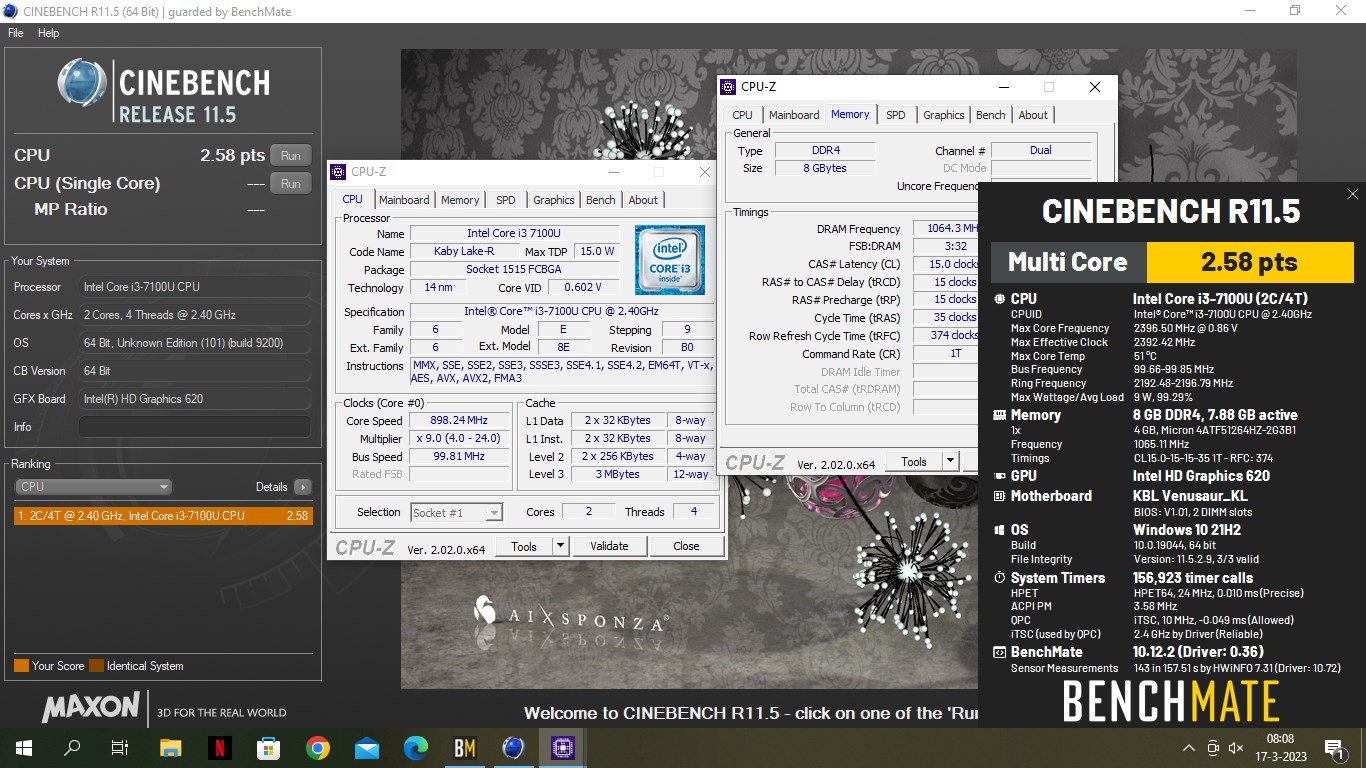
Task: Run the CPU (Single Core) benchmark
Action: point(290,184)
